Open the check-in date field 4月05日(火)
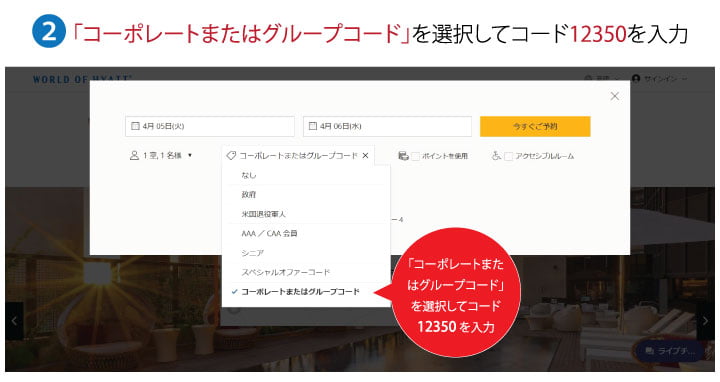720x382 pixels. click(210, 126)
